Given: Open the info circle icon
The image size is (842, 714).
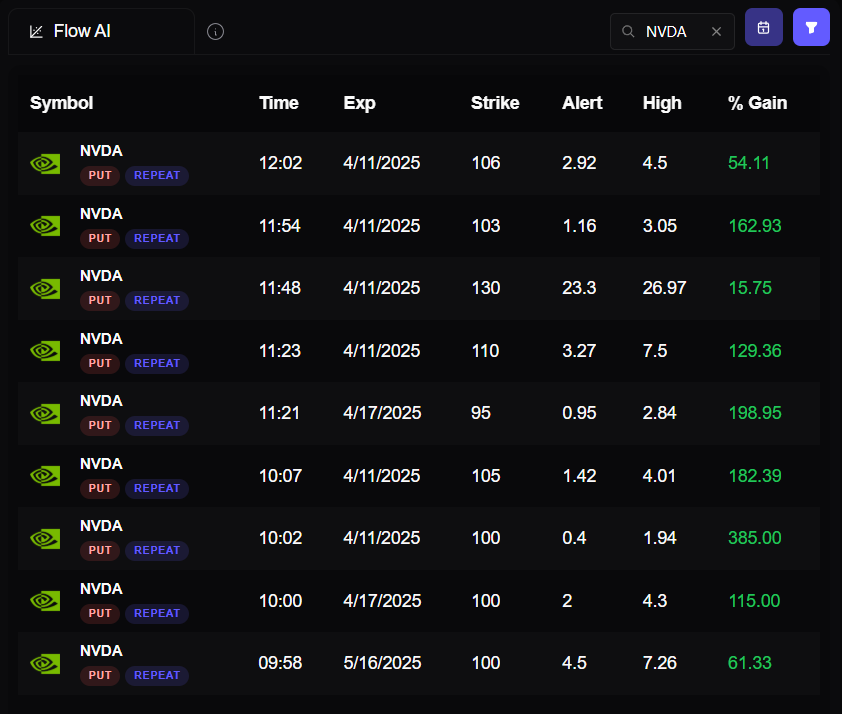Looking at the screenshot, I should [x=215, y=32].
